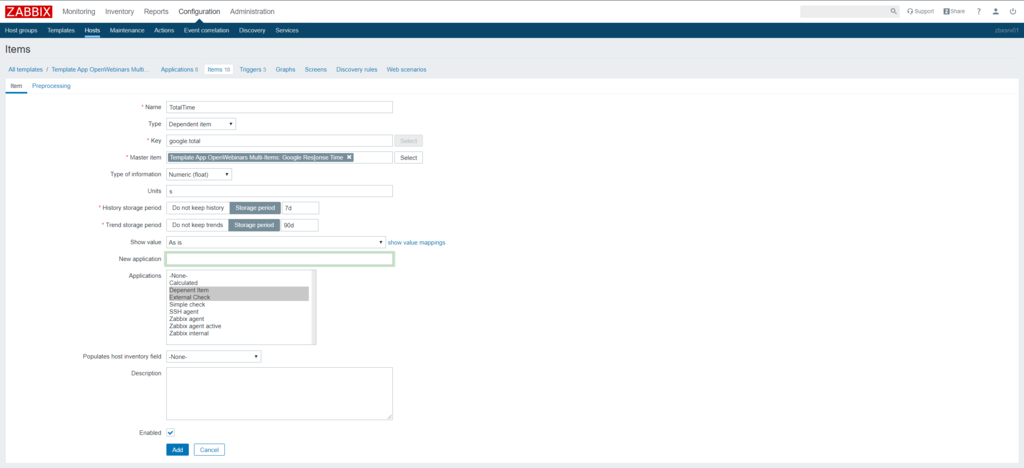Click the power sign-out icon
This screenshot has width=1024, height=468.
coord(1013,11)
